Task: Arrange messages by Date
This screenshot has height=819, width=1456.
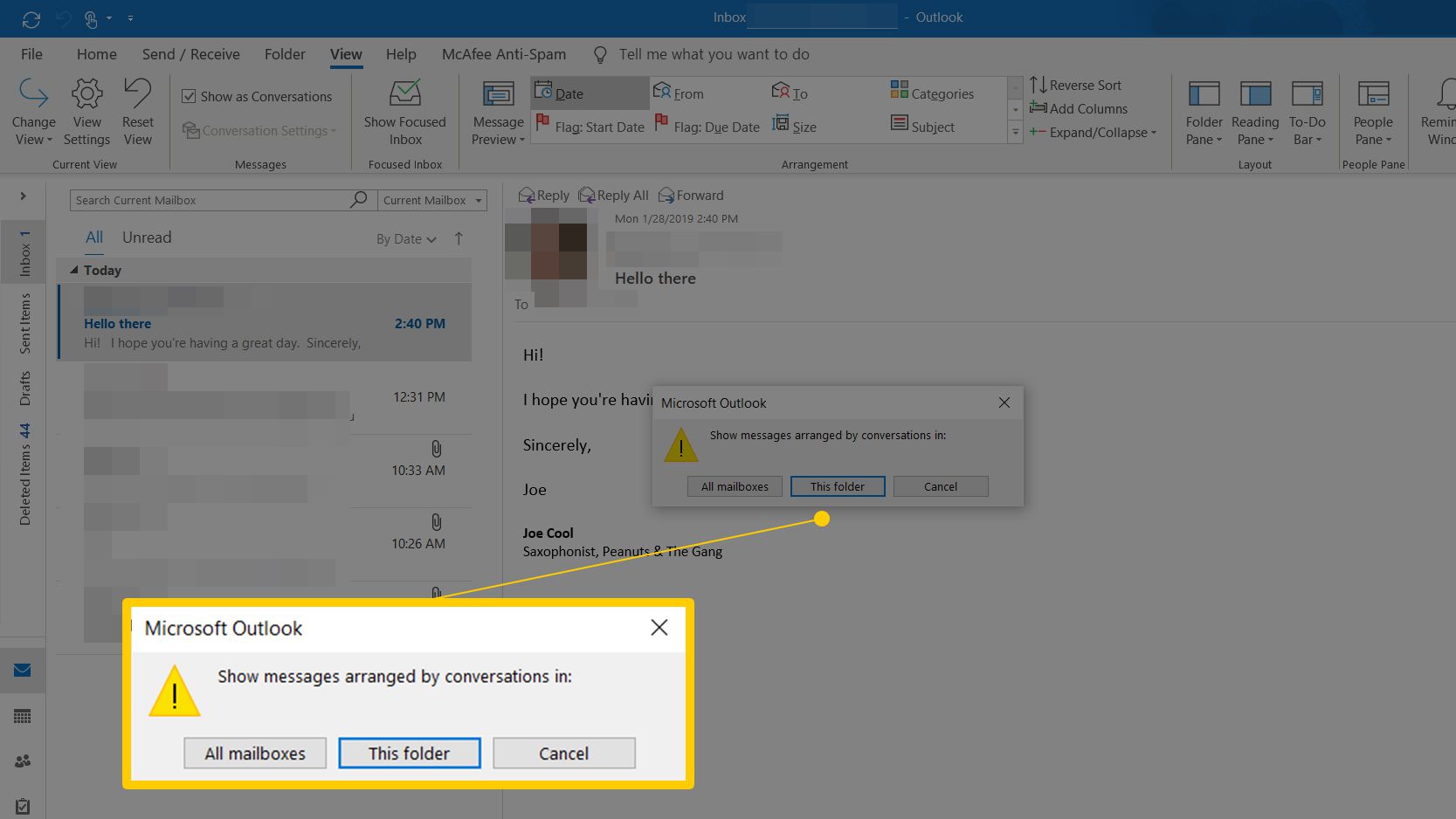Action: click(x=590, y=93)
